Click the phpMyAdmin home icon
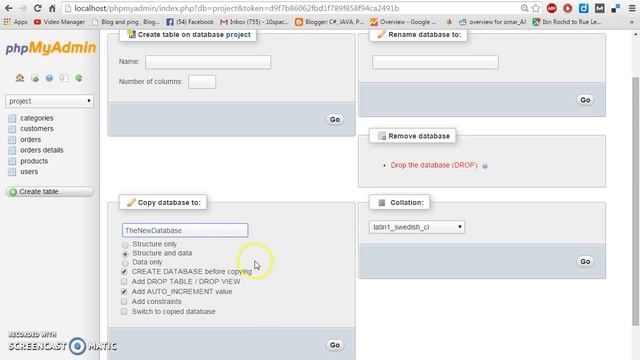The width and height of the screenshot is (640, 360). point(20,78)
